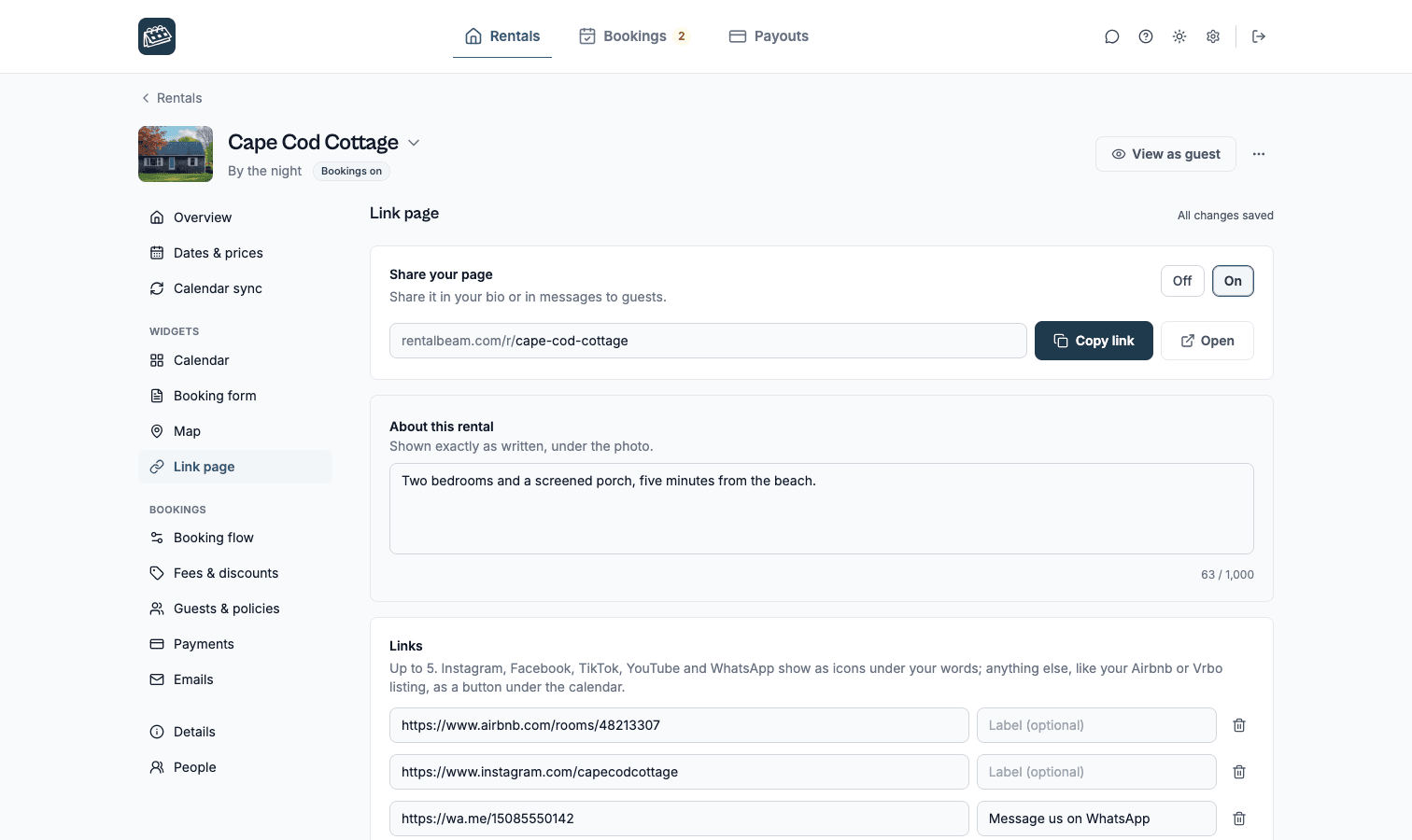Open the Map widget page
This screenshot has width=1412, height=840.
[235, 431]
